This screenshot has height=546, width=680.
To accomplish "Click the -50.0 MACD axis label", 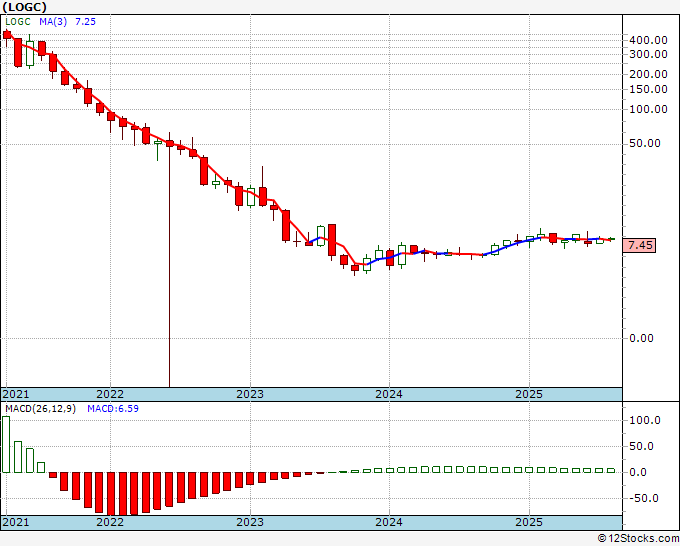I will [x=643, y=498].
